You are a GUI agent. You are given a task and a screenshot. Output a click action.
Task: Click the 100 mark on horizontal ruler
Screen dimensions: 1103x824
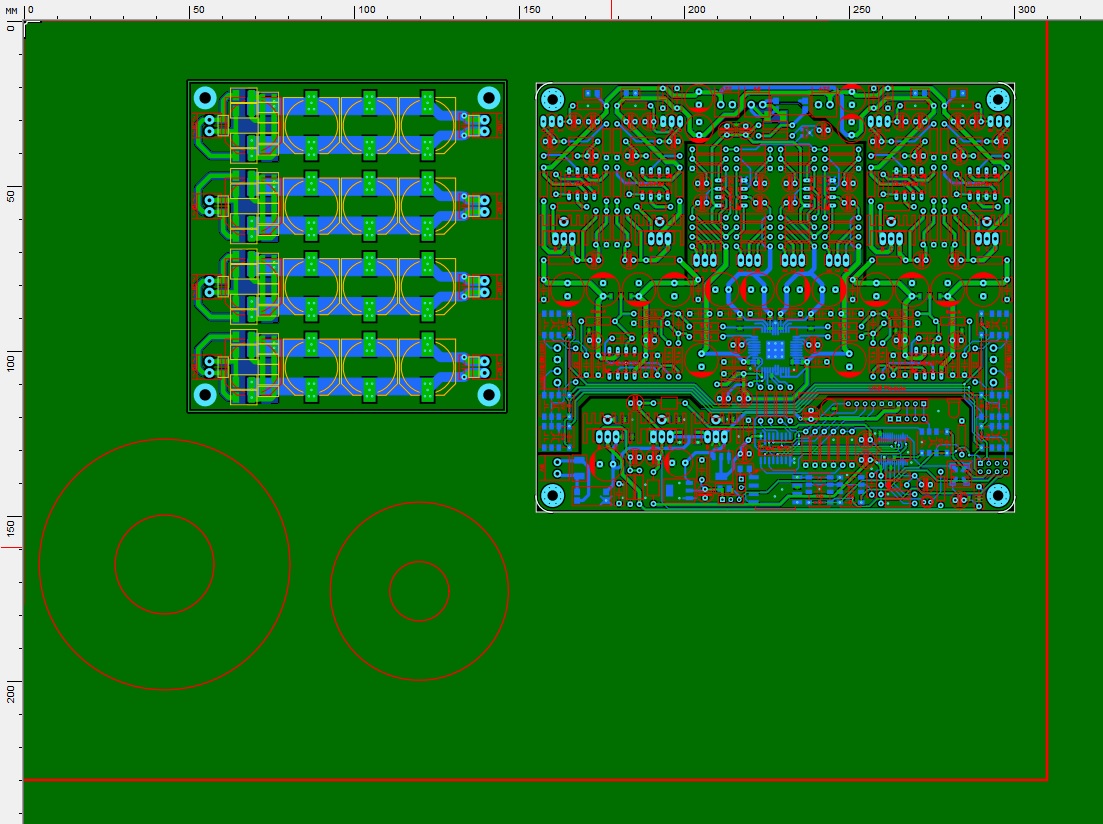point(366,10)
